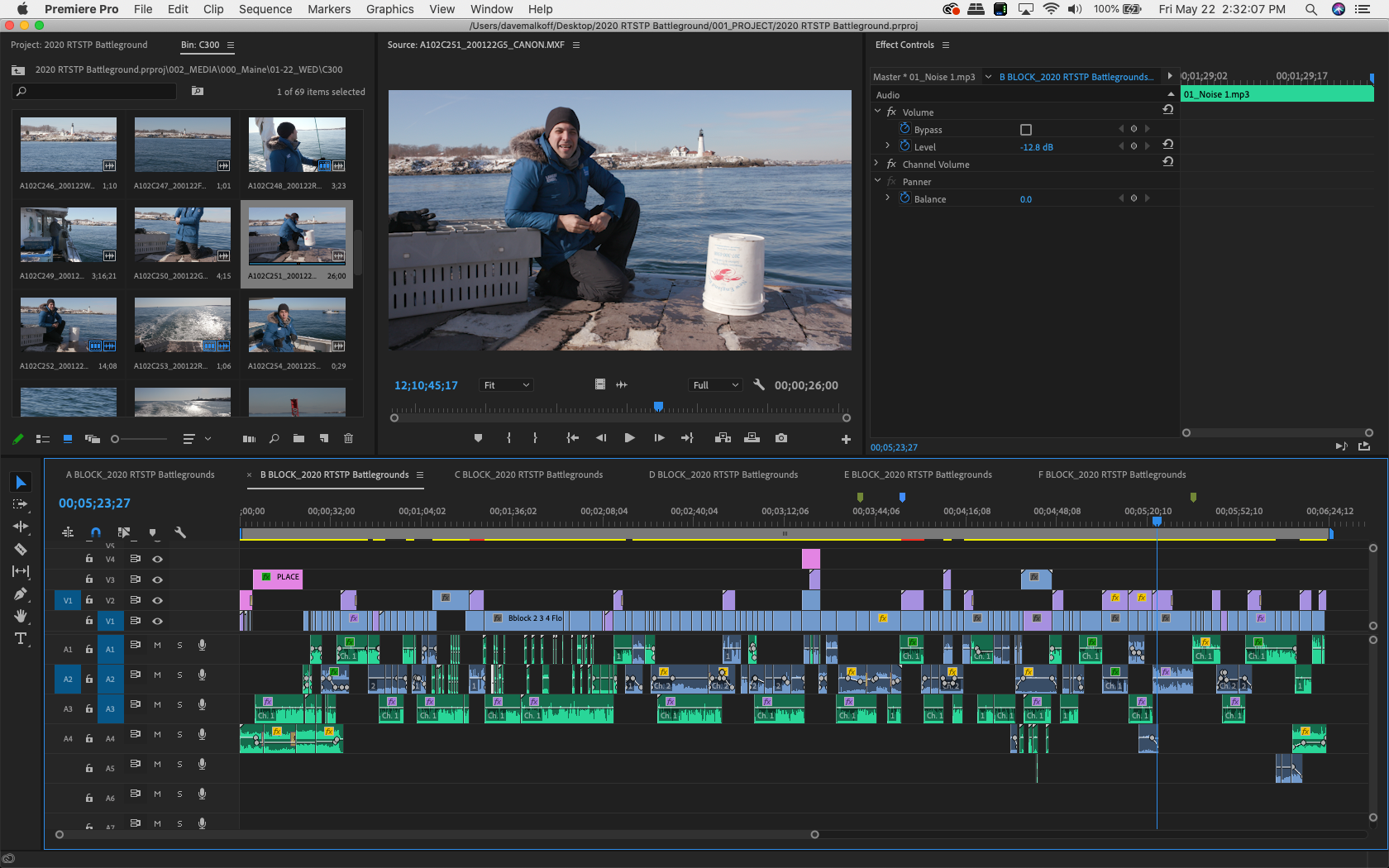The height and width of the screenshot is (868, 1389).
Task: Select the Type tool
Action: [21, 638]
